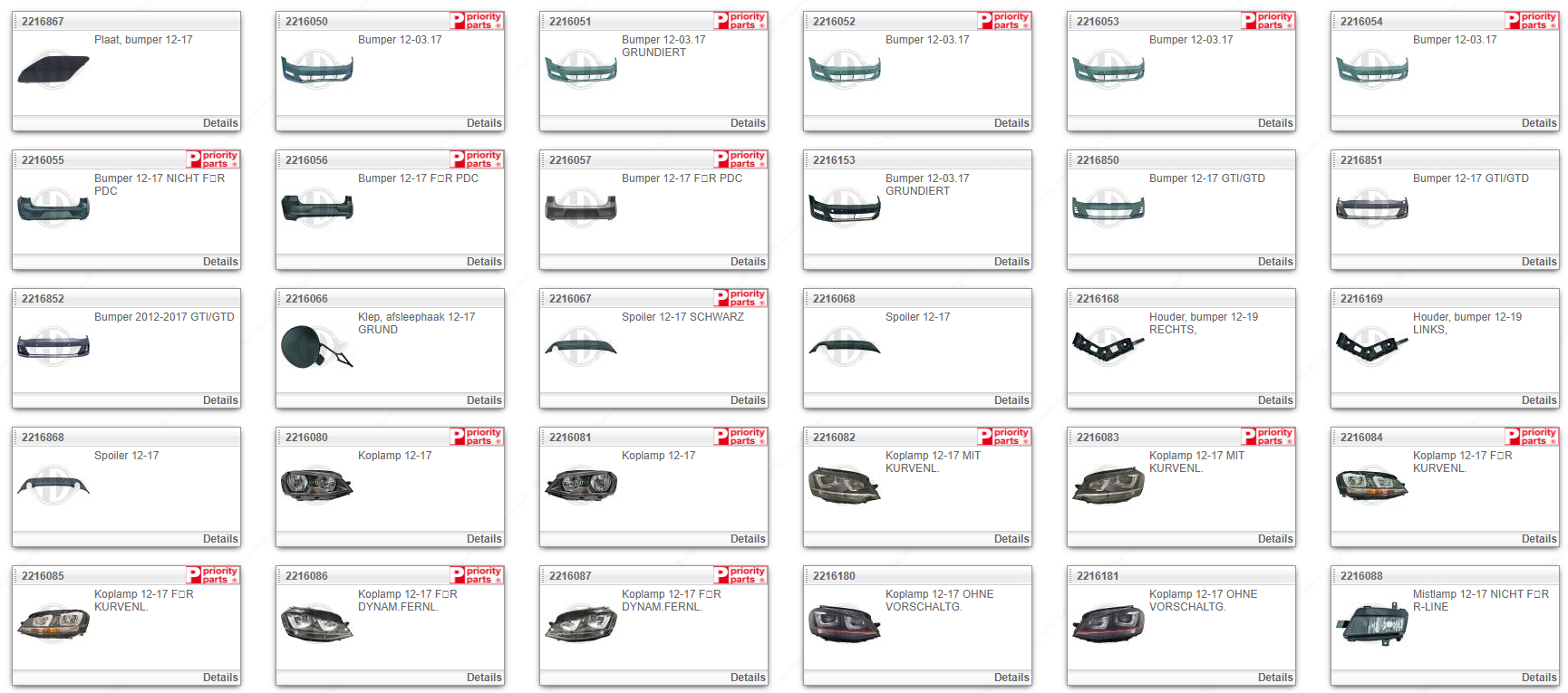Show Details for Spoiler 2216868
This screenshot has height=693, width=1568.
(x=220, y=539)
